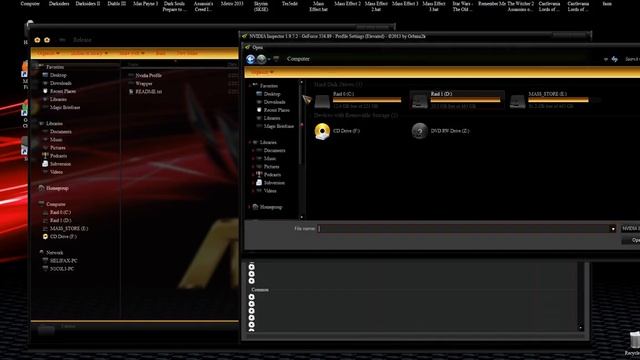This screenshot has height=360, width=640.
Task: Expand Documents node in the Open dialog
Action: tap(253, 151)
